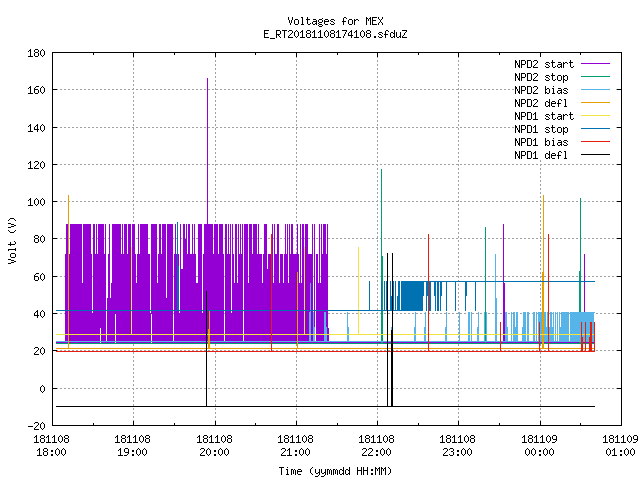Click the chart title 'Voltages for MEX'
This screenshot has width=640, height=480.
tap(335, 21)
